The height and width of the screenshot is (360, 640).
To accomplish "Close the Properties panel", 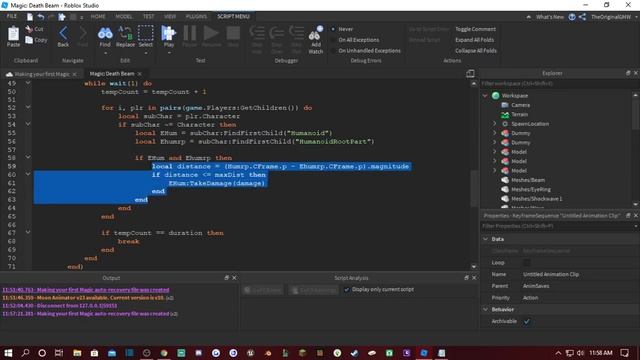I will pos(636,215).
